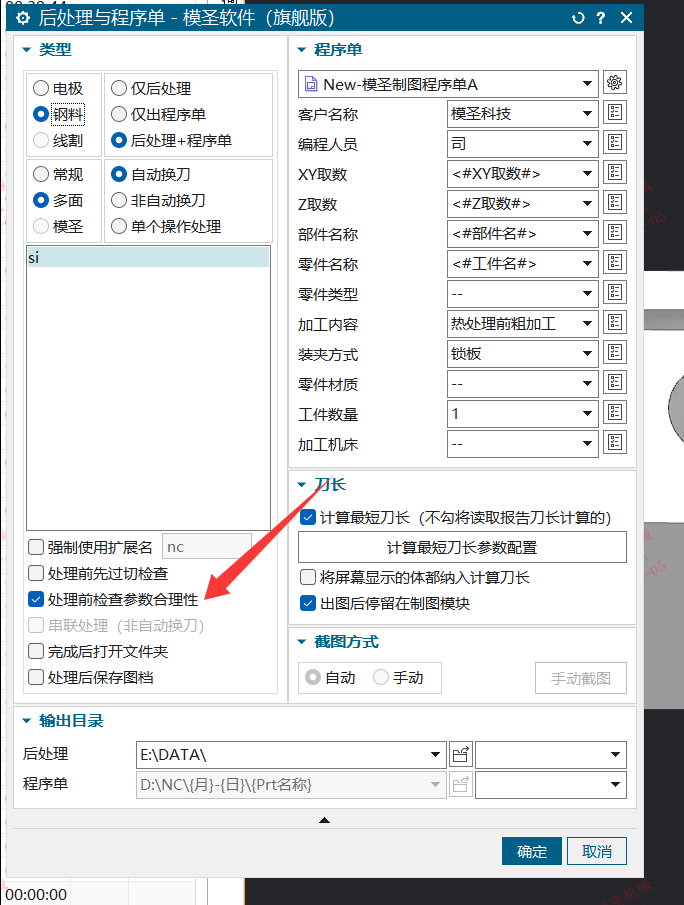
Task: Open list editor icon for 编程人员
Action: (614, 143)
